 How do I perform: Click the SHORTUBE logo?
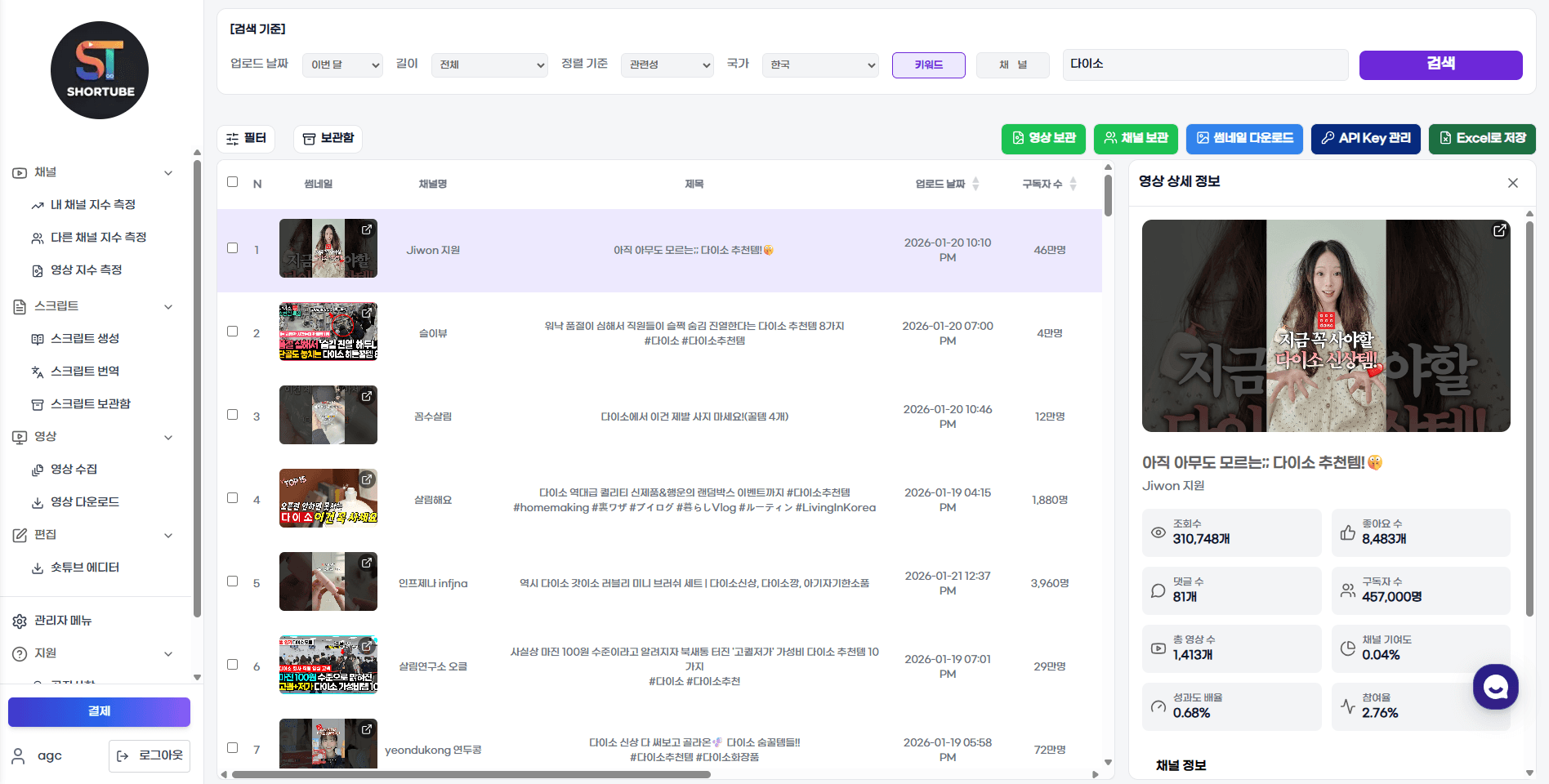pyautogui.click(x=100, y=70)
